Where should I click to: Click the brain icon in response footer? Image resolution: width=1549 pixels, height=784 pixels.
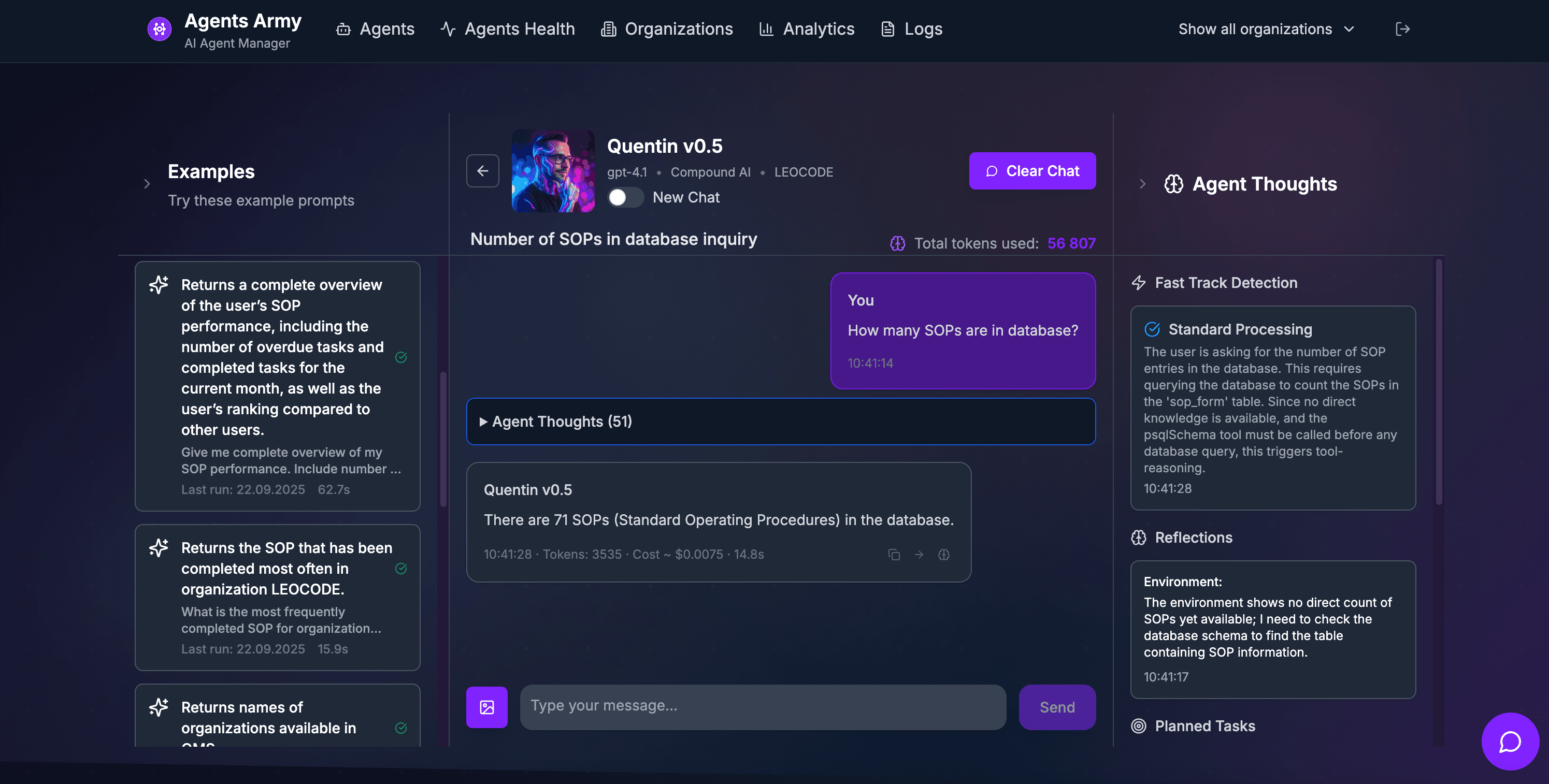click(x=943, y=554)
